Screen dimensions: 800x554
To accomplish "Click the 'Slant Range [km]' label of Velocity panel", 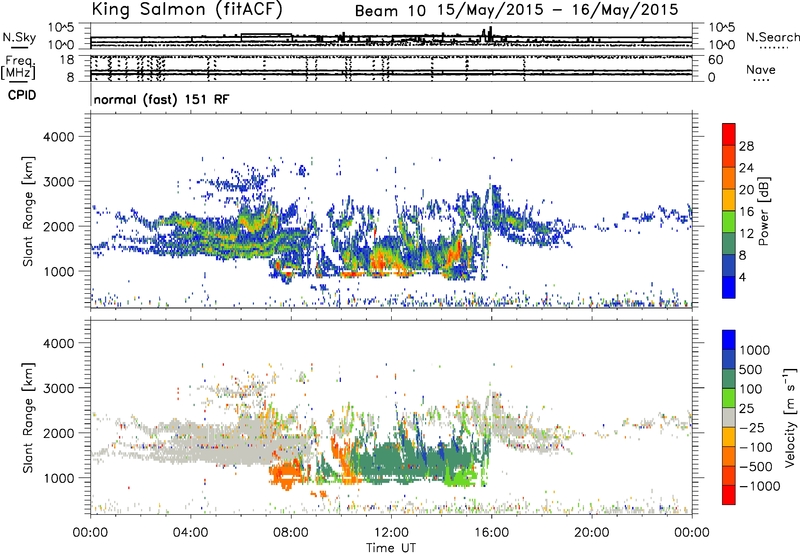I will pos(28,418).
